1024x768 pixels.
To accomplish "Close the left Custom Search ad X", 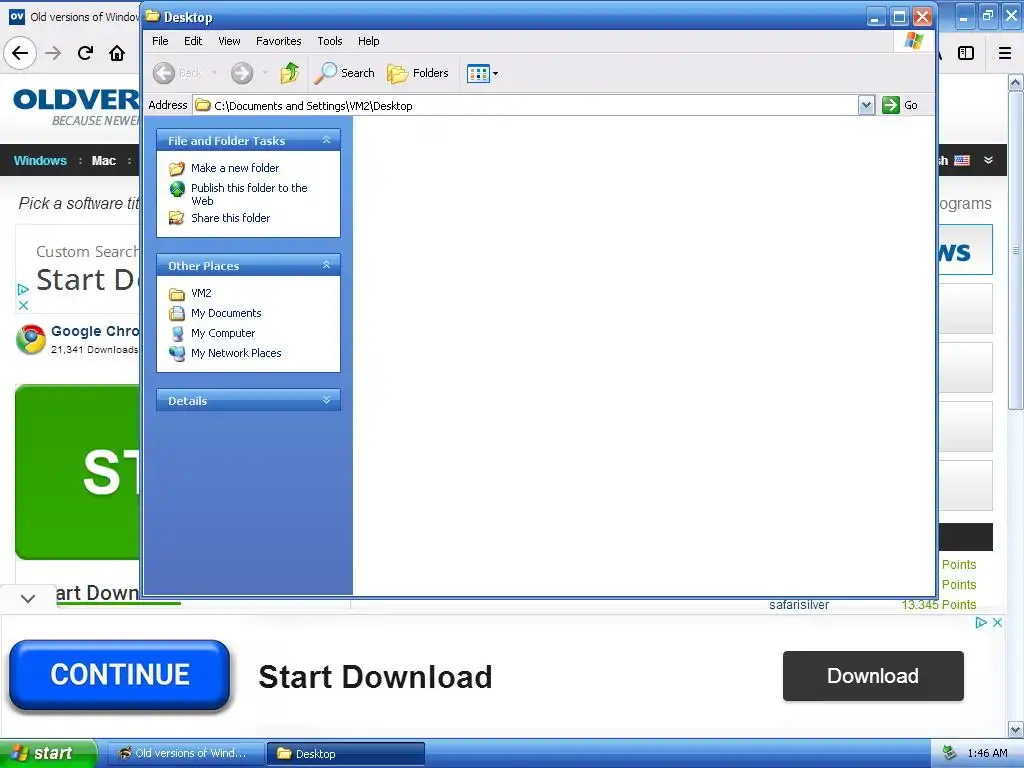I will pyautogui.click(x=24, y=305).
